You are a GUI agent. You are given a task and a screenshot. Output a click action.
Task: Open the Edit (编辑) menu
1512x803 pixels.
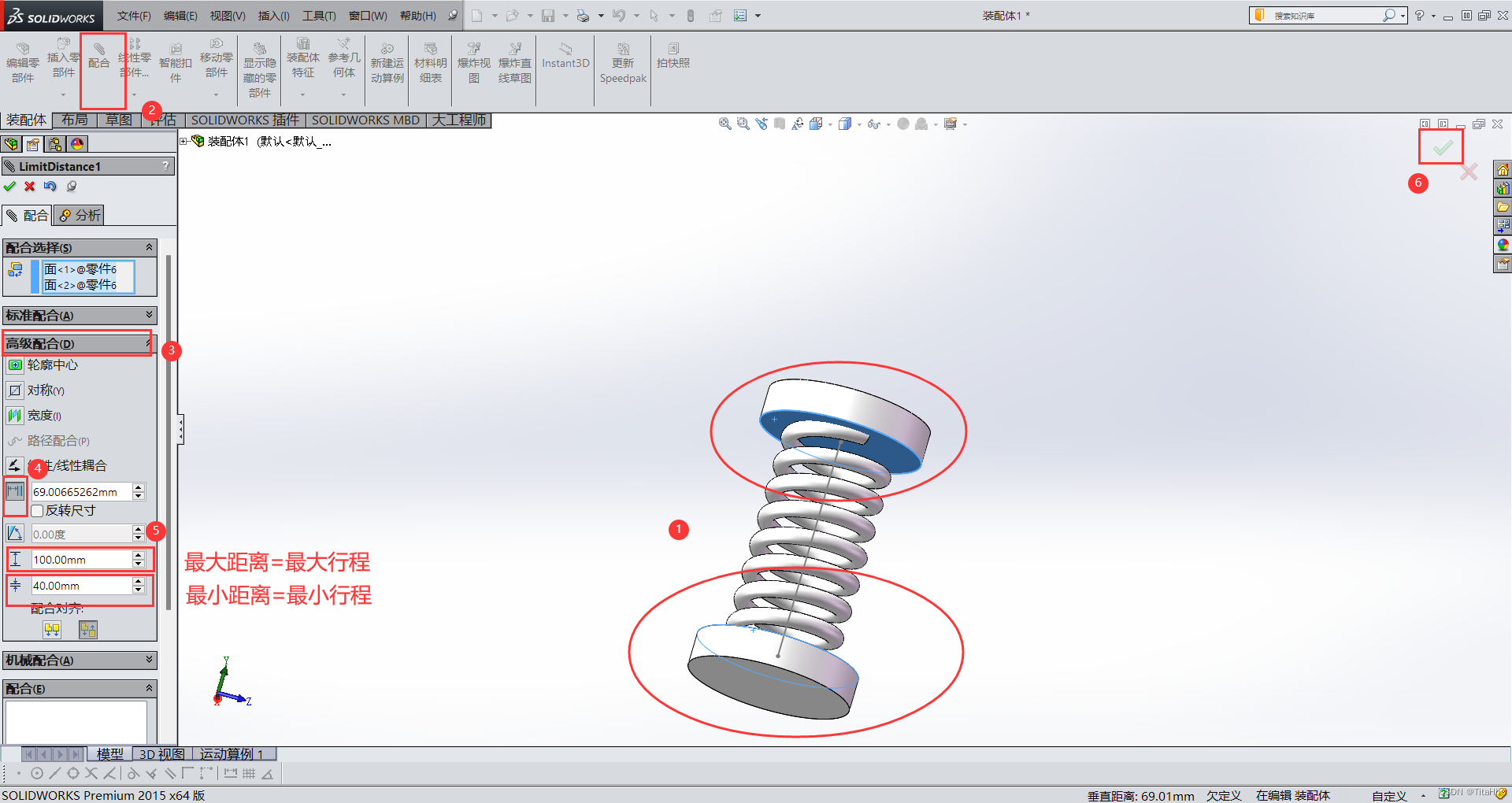[x=180, y=16]
